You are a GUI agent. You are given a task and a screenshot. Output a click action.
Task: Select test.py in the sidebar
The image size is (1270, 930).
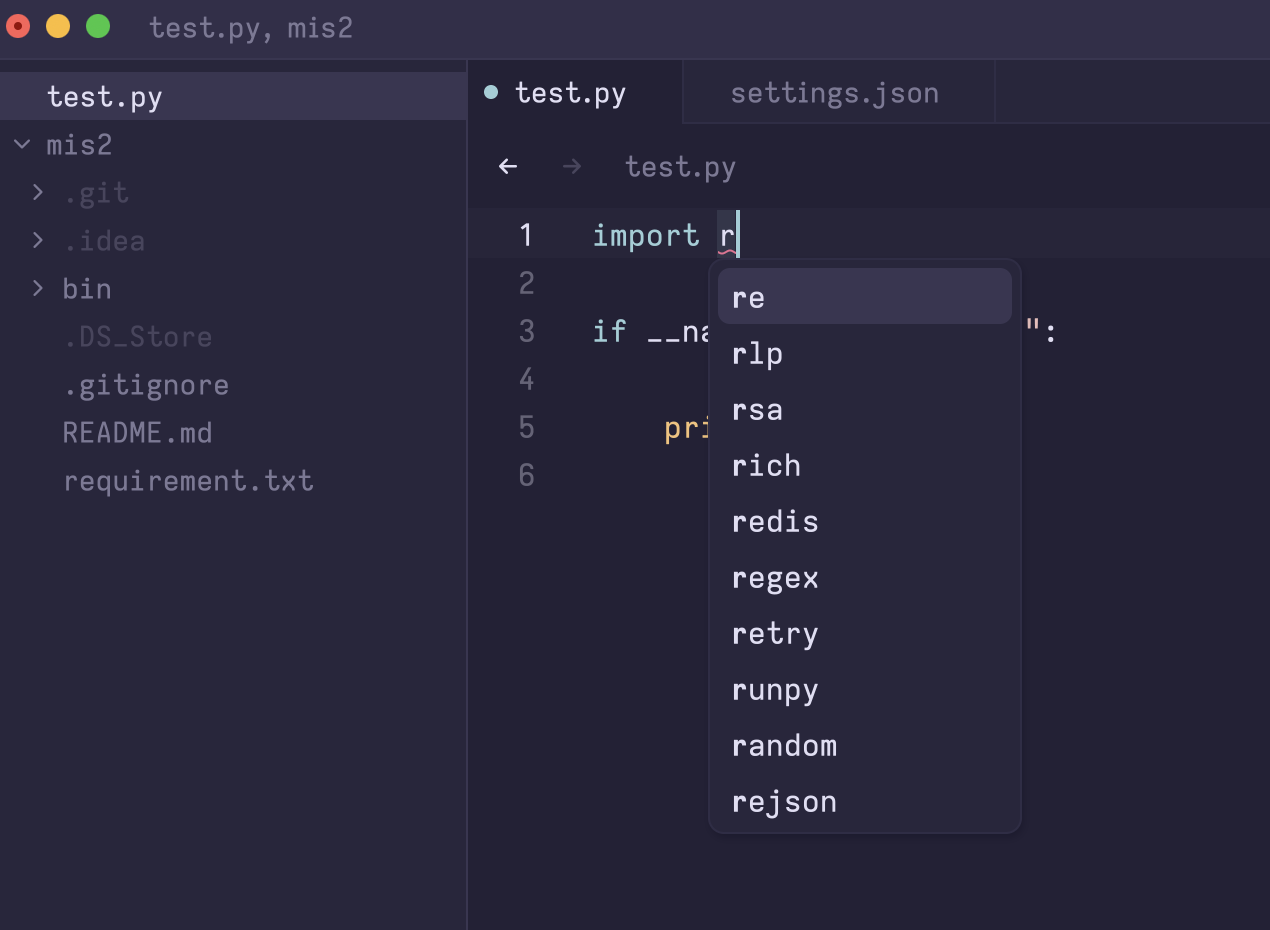[x=105, y=96]
